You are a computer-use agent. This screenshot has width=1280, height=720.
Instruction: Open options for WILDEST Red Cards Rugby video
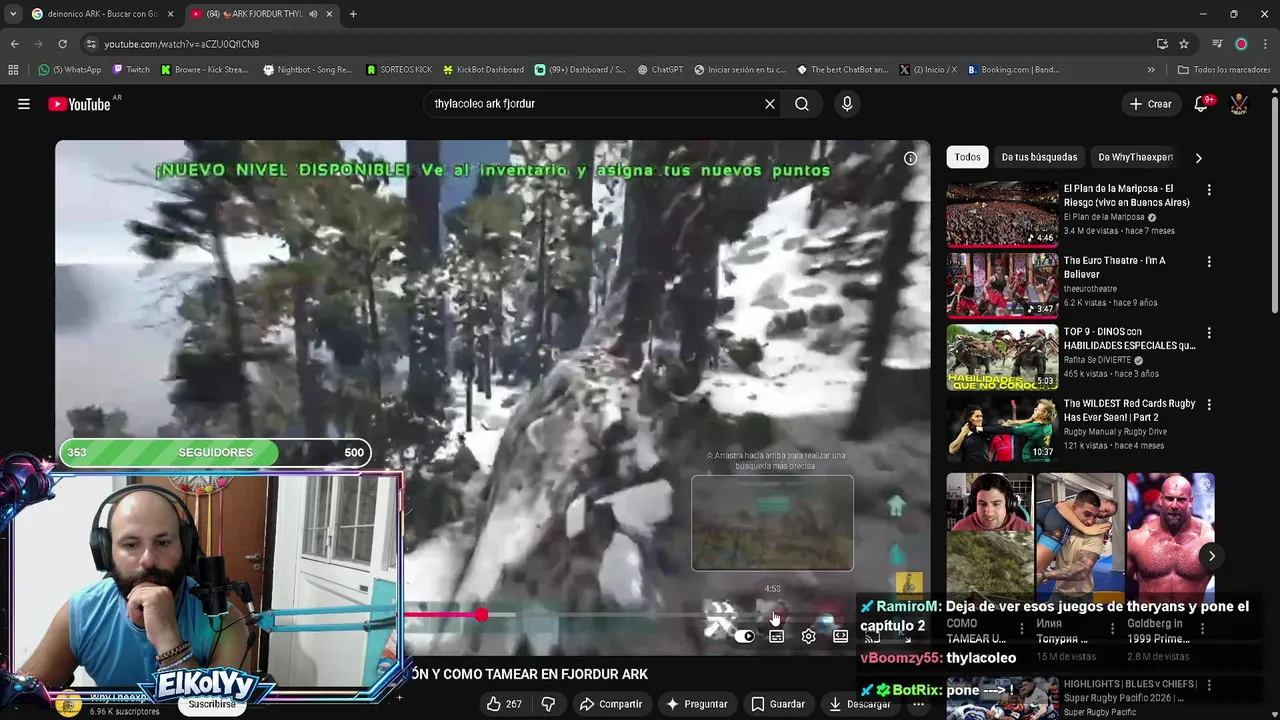pyautogui.click(x=1209, y=405)
